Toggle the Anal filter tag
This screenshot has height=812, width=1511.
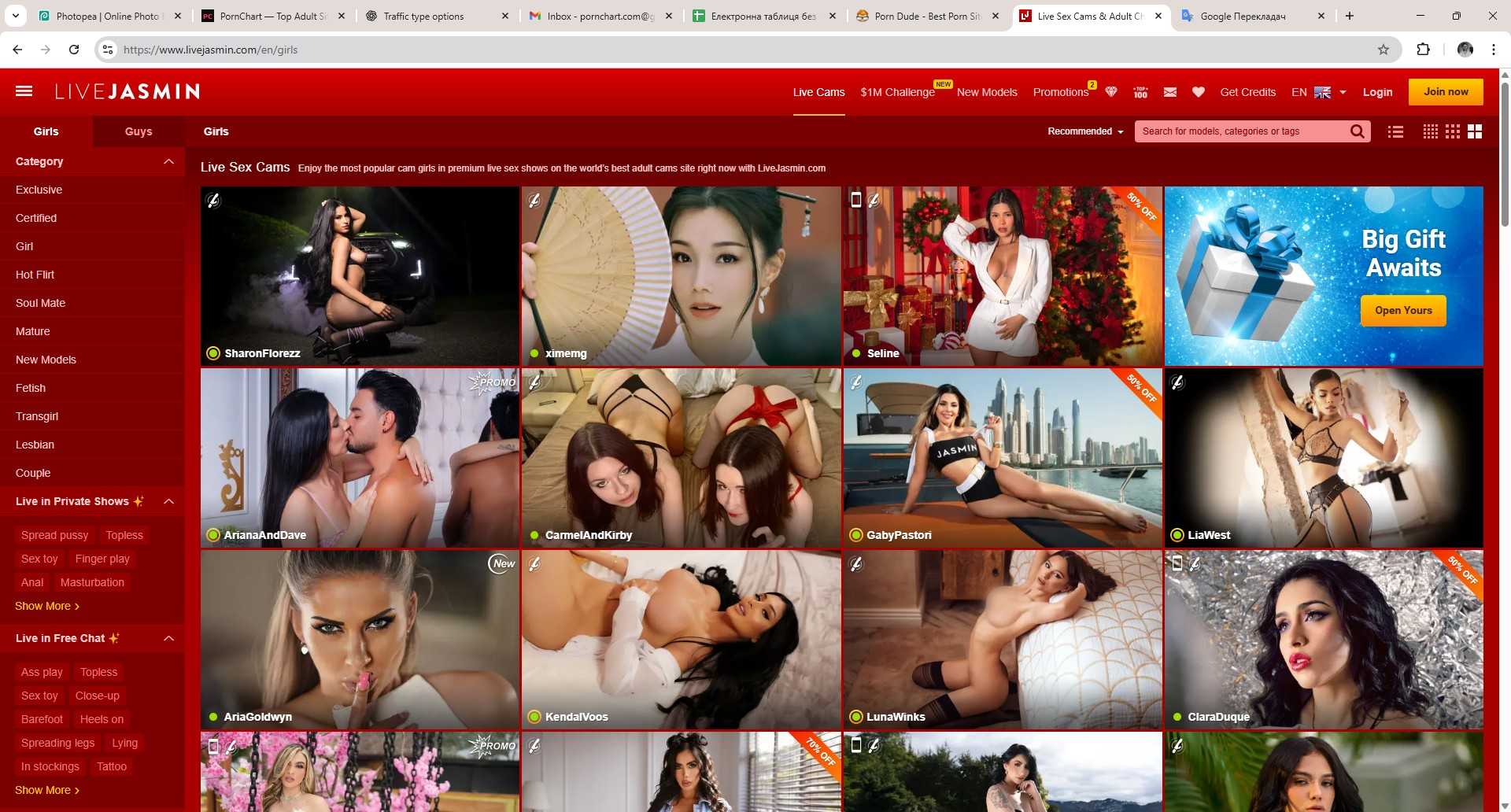[x=31, y=582]
